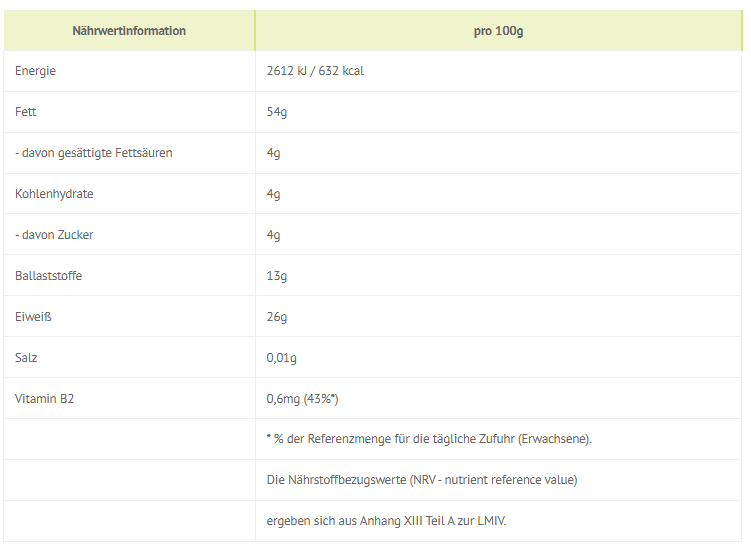Select the Kohlenhydrate row label

(54, 194)
